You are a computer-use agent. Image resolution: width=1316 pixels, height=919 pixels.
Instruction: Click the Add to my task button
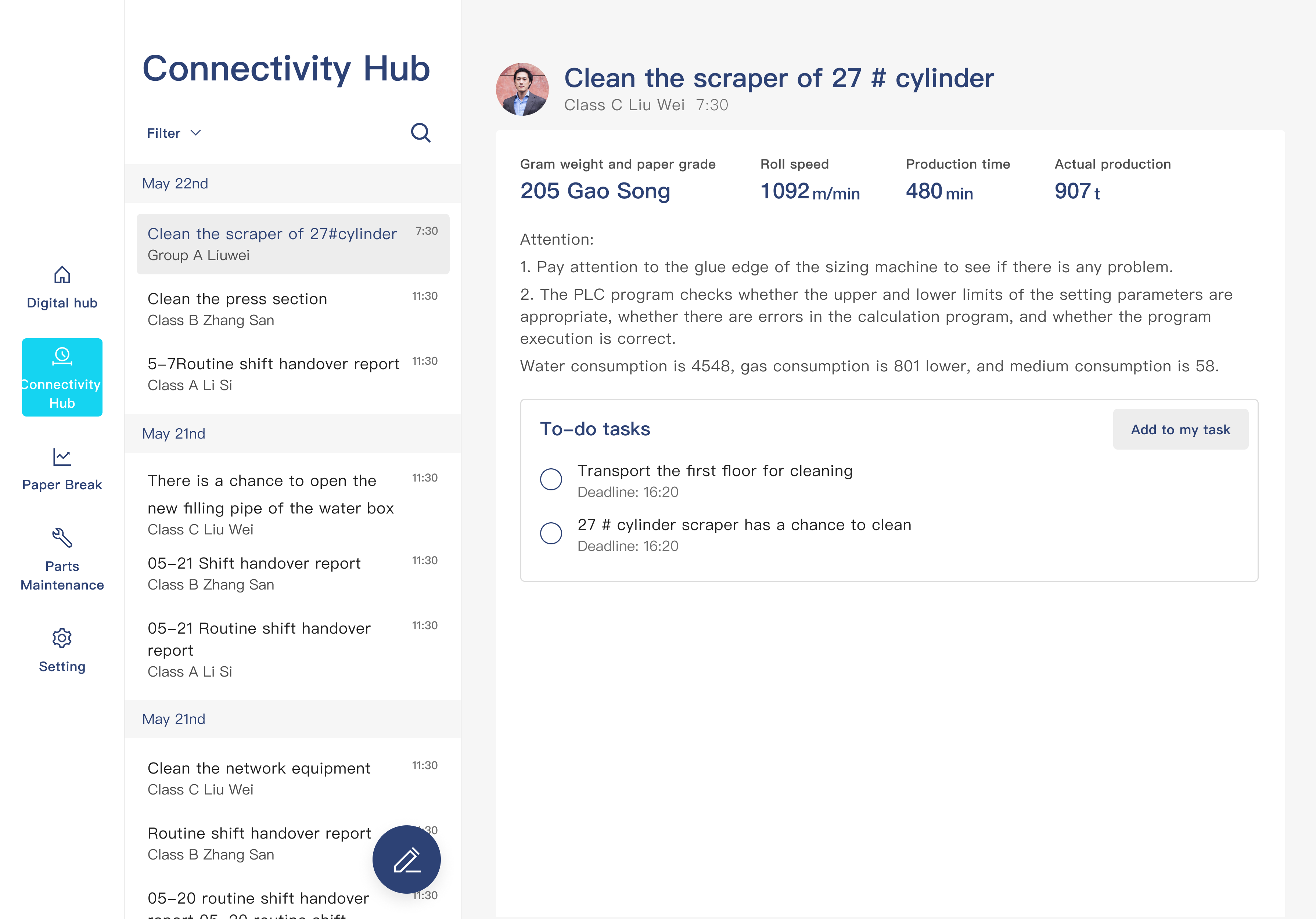[x=1180, y=430]
